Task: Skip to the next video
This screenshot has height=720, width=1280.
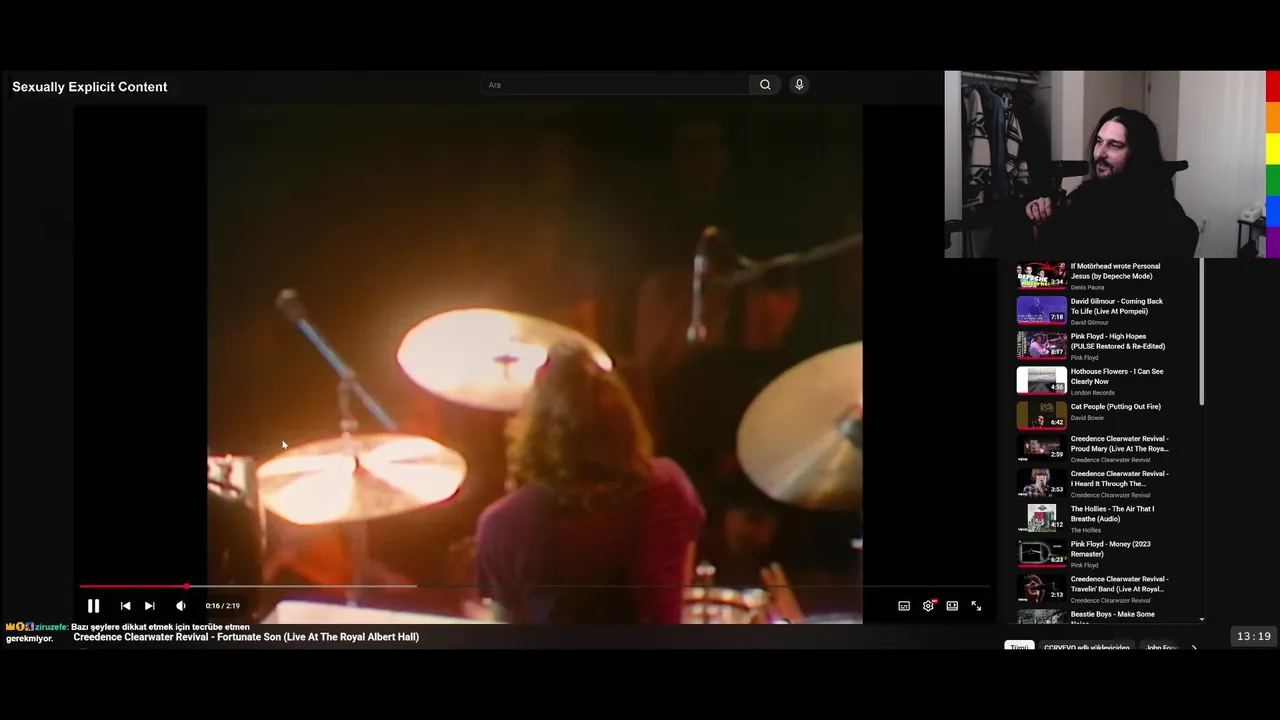Action: [149, 606]
